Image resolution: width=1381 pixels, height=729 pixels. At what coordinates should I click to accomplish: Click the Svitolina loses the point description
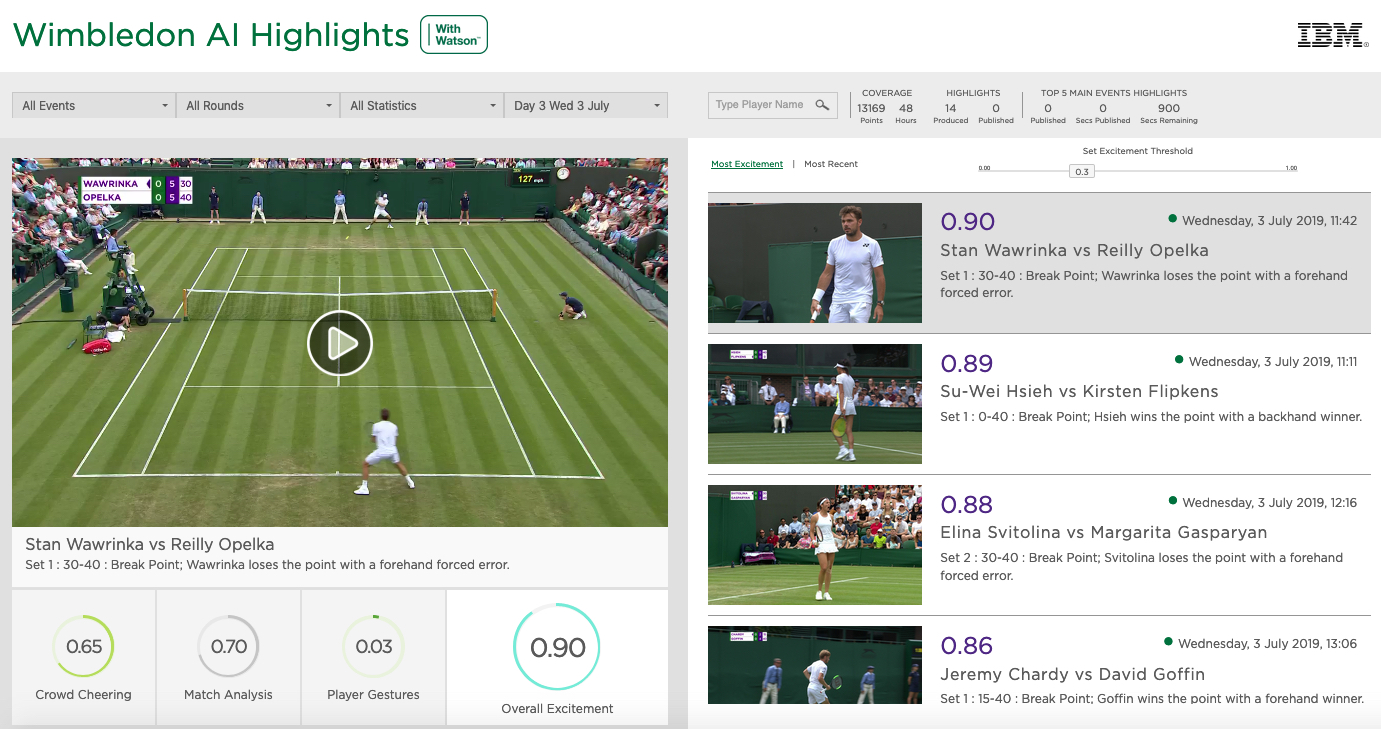(1142, 567)
